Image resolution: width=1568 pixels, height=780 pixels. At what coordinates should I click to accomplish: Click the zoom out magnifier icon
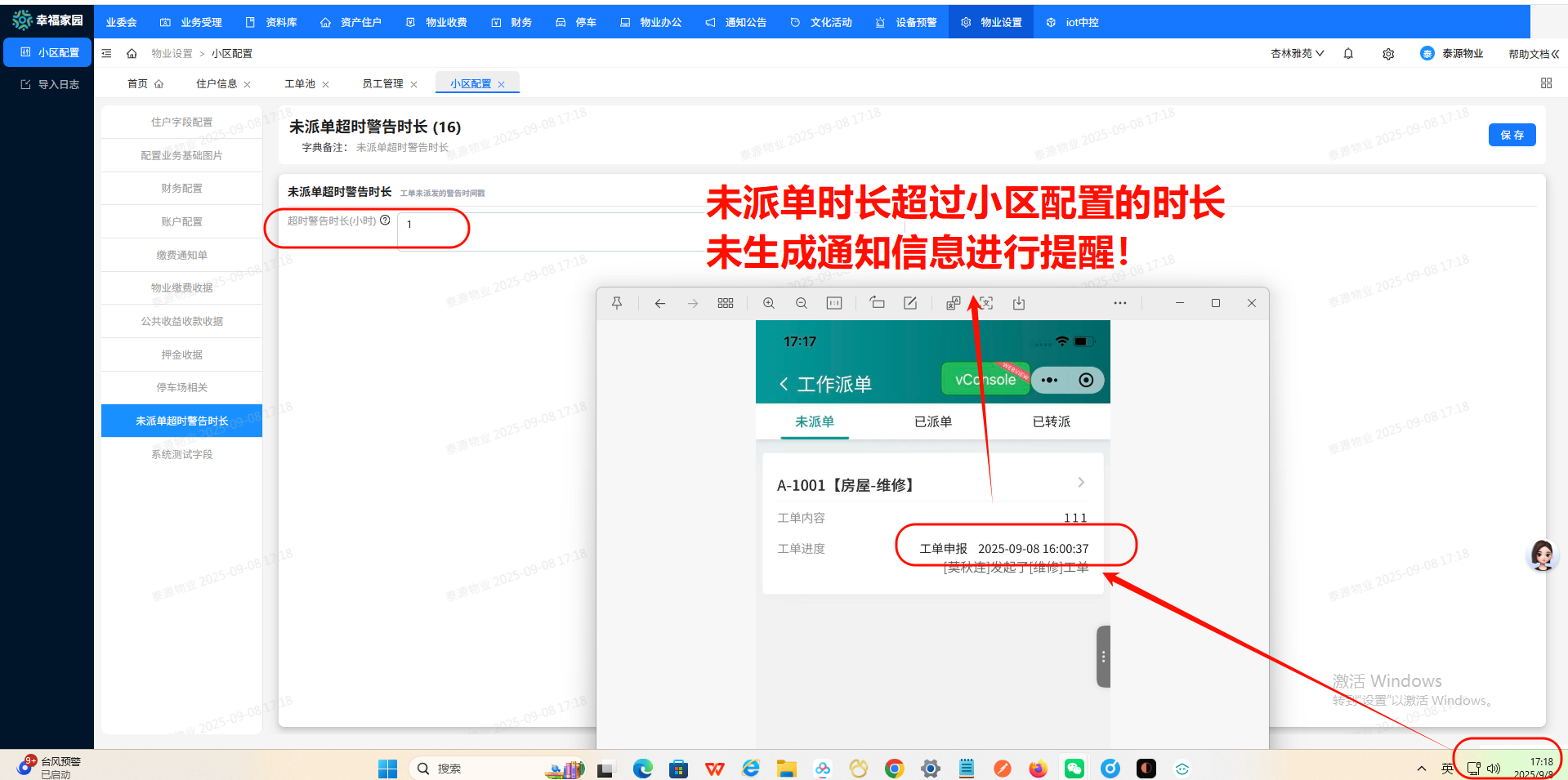pos(801,303)
